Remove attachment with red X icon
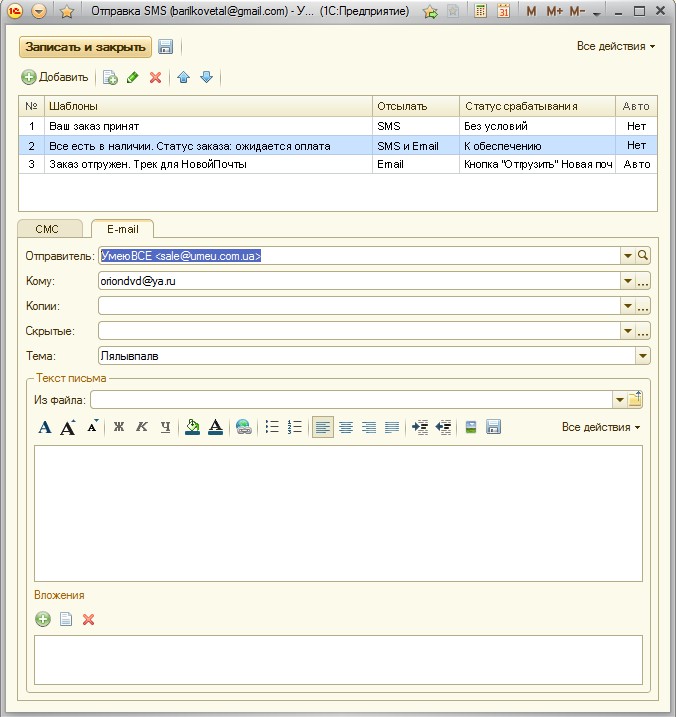The height and width of the screenshot is (717, 676). coord(88,619)
